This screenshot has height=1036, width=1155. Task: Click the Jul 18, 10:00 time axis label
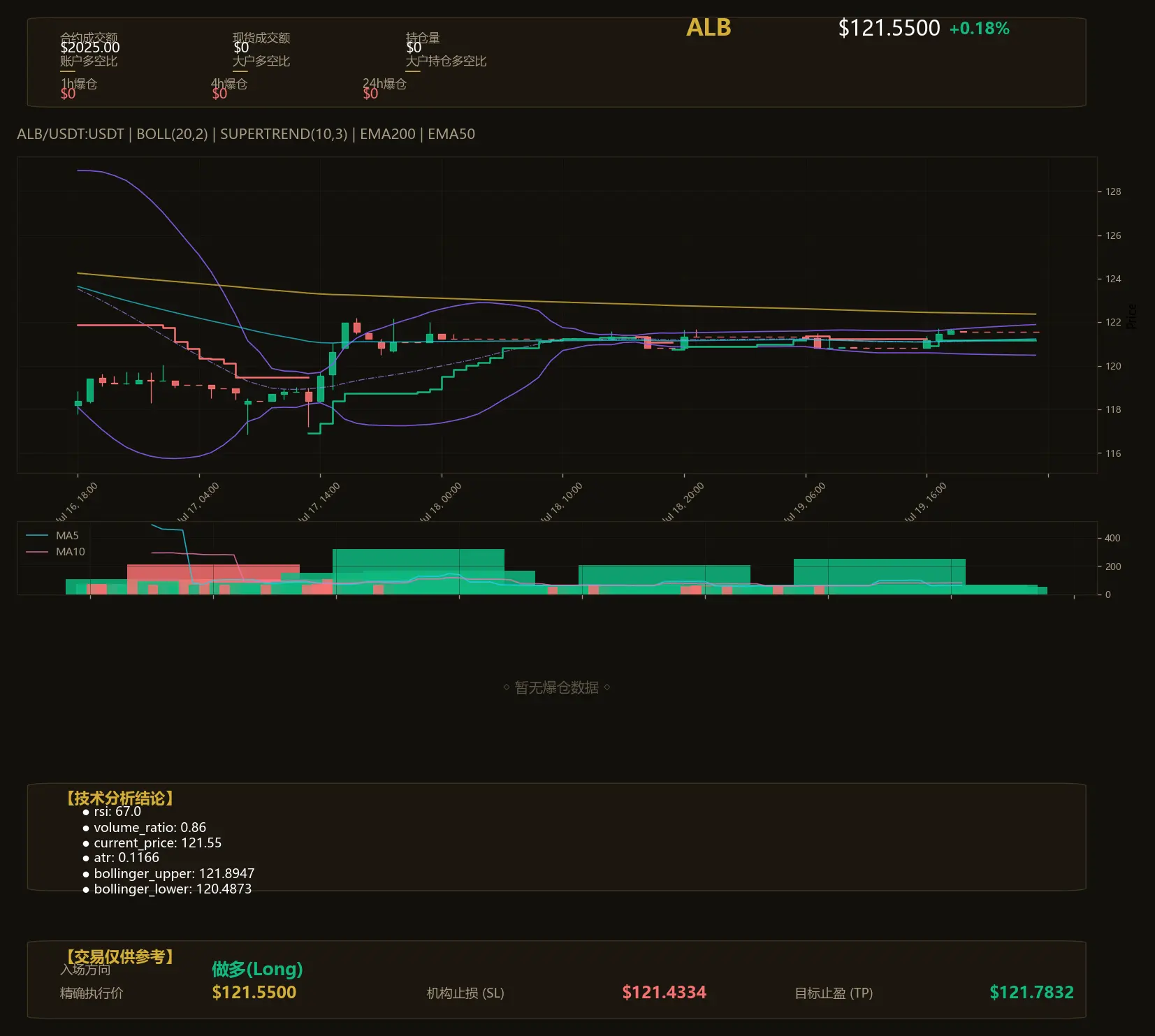click(561, 502)
